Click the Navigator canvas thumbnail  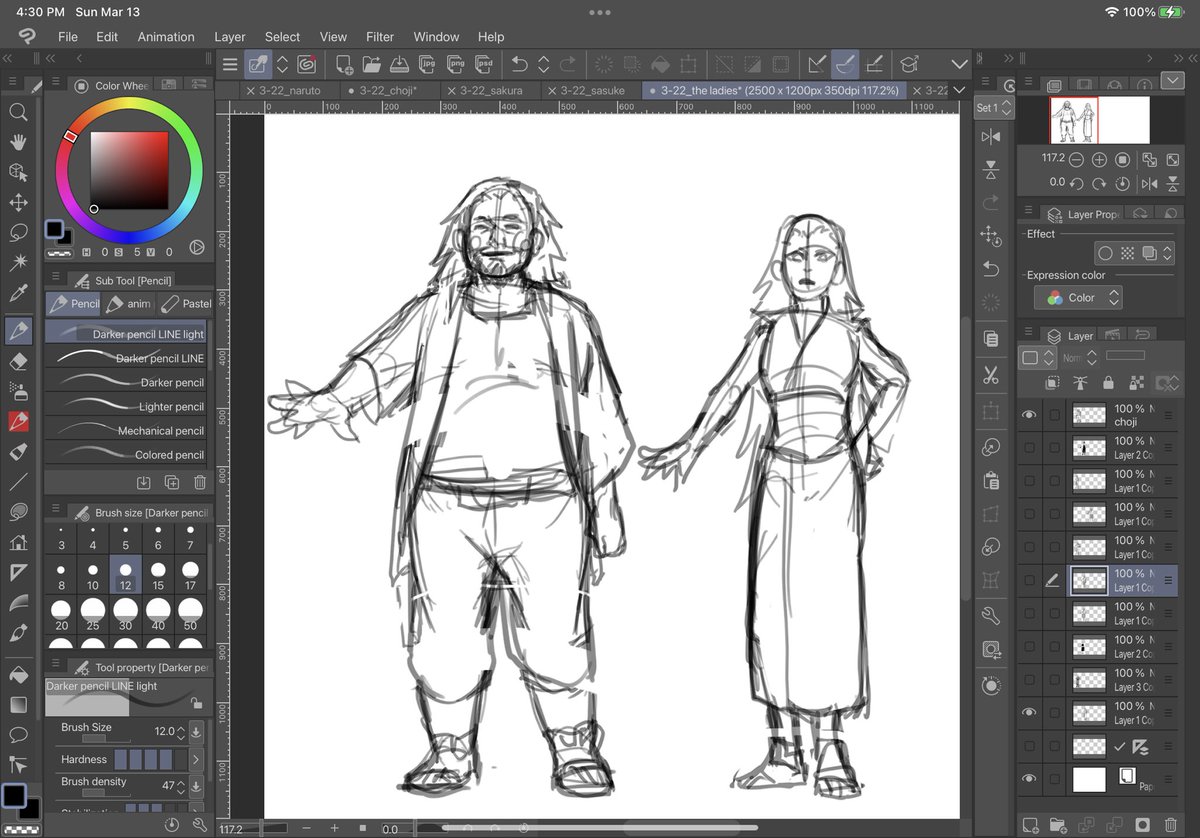click(1099, 119)
